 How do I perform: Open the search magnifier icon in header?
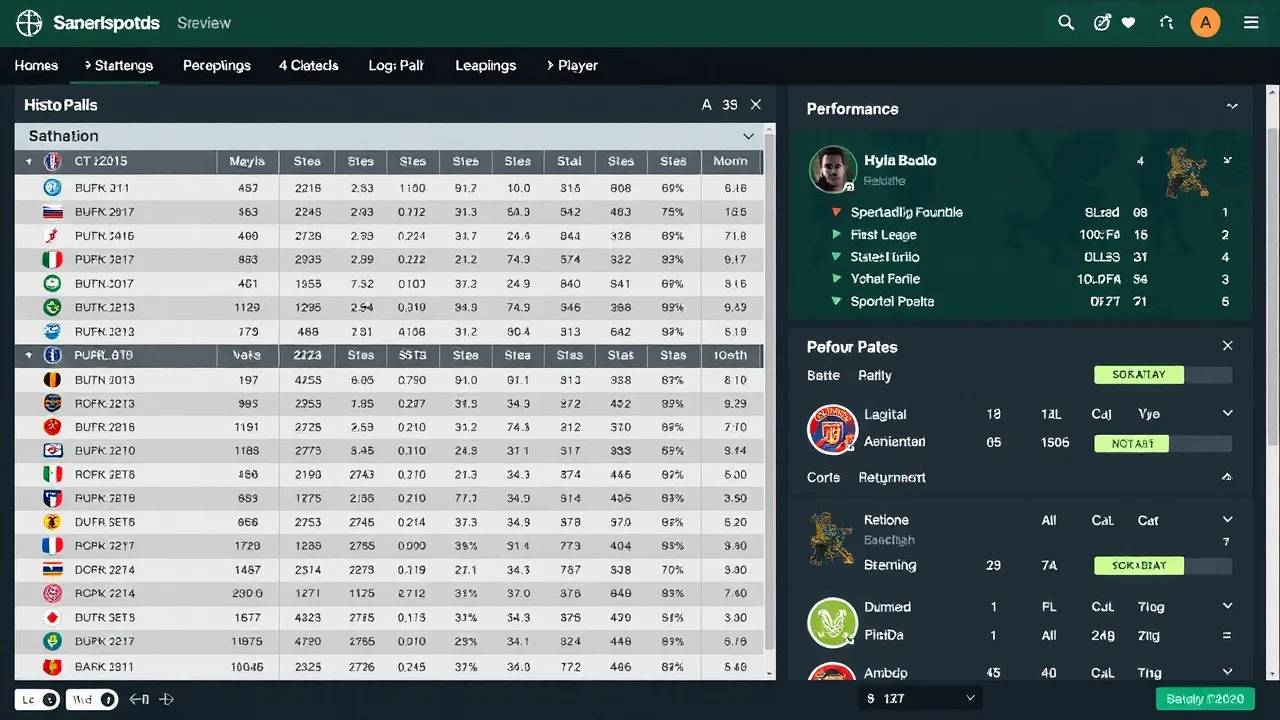click(1066, 22)
